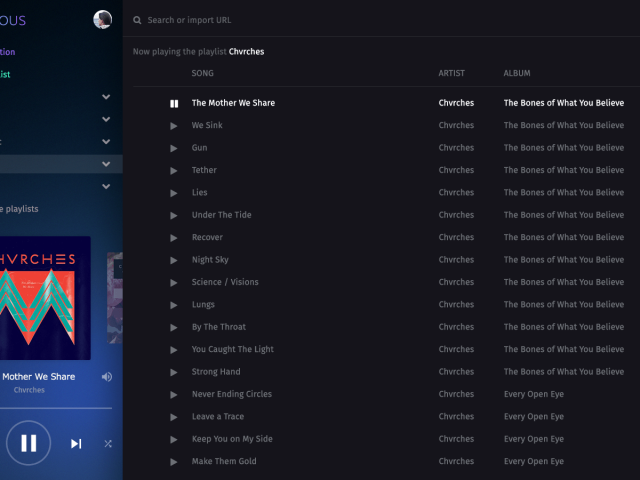Sort by the ARTIST column header
Viewport: 640px width, 480px height.
pyautogui.click(x=451, y=73)
